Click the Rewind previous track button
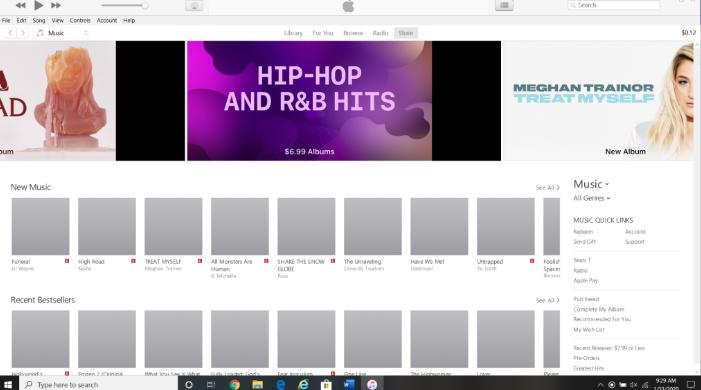The image size is (701, 390). (x=20, y=5)
